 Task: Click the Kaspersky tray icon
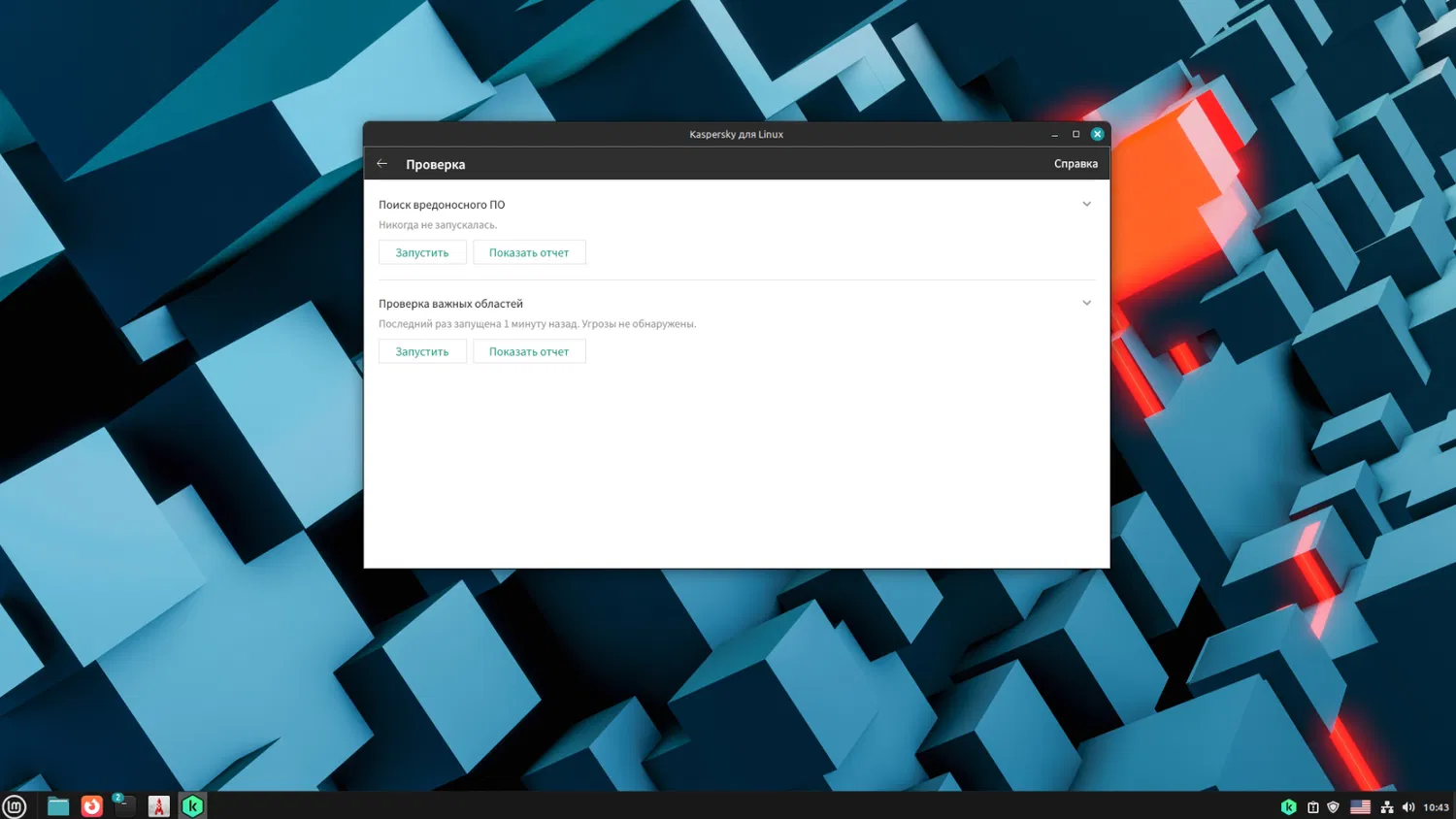coord(1289,806)
